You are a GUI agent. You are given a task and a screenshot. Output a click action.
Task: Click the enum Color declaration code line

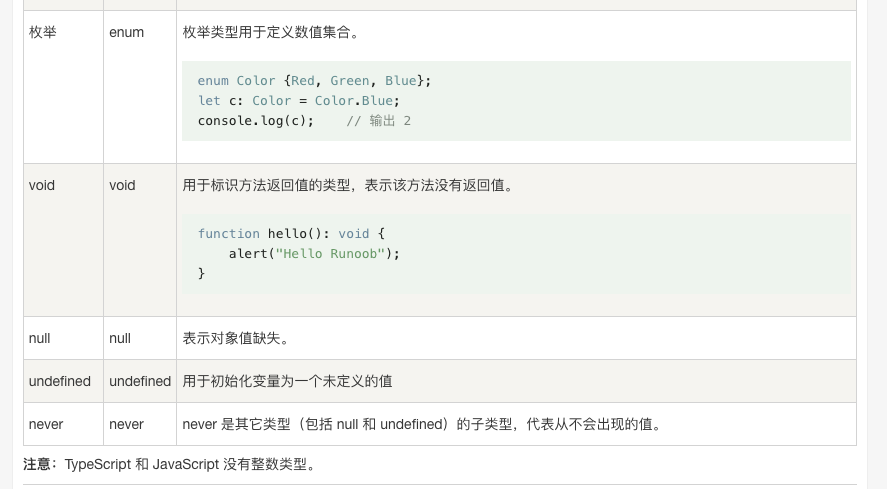314,80
